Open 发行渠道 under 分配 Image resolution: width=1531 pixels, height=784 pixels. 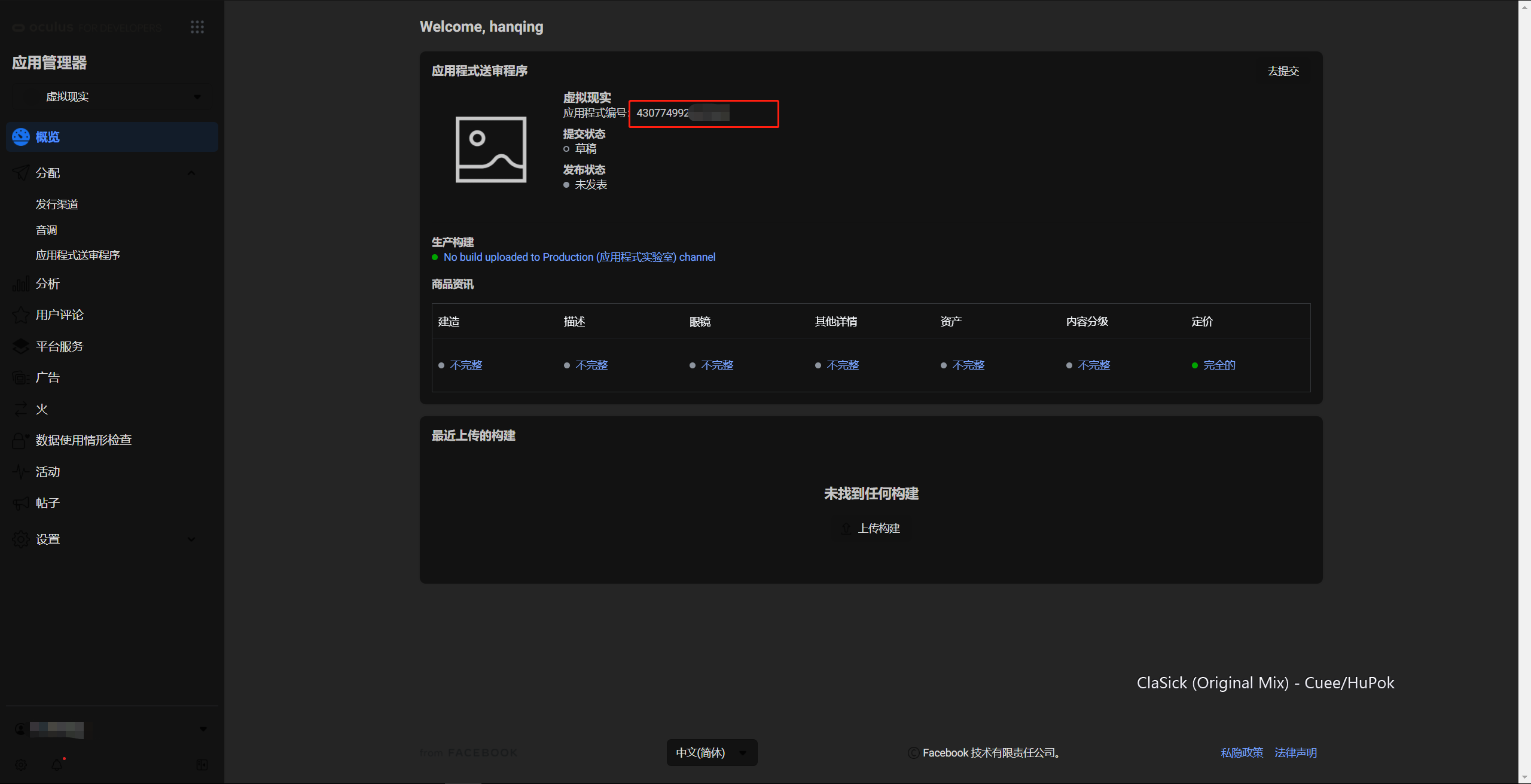(x=57, y=205)
